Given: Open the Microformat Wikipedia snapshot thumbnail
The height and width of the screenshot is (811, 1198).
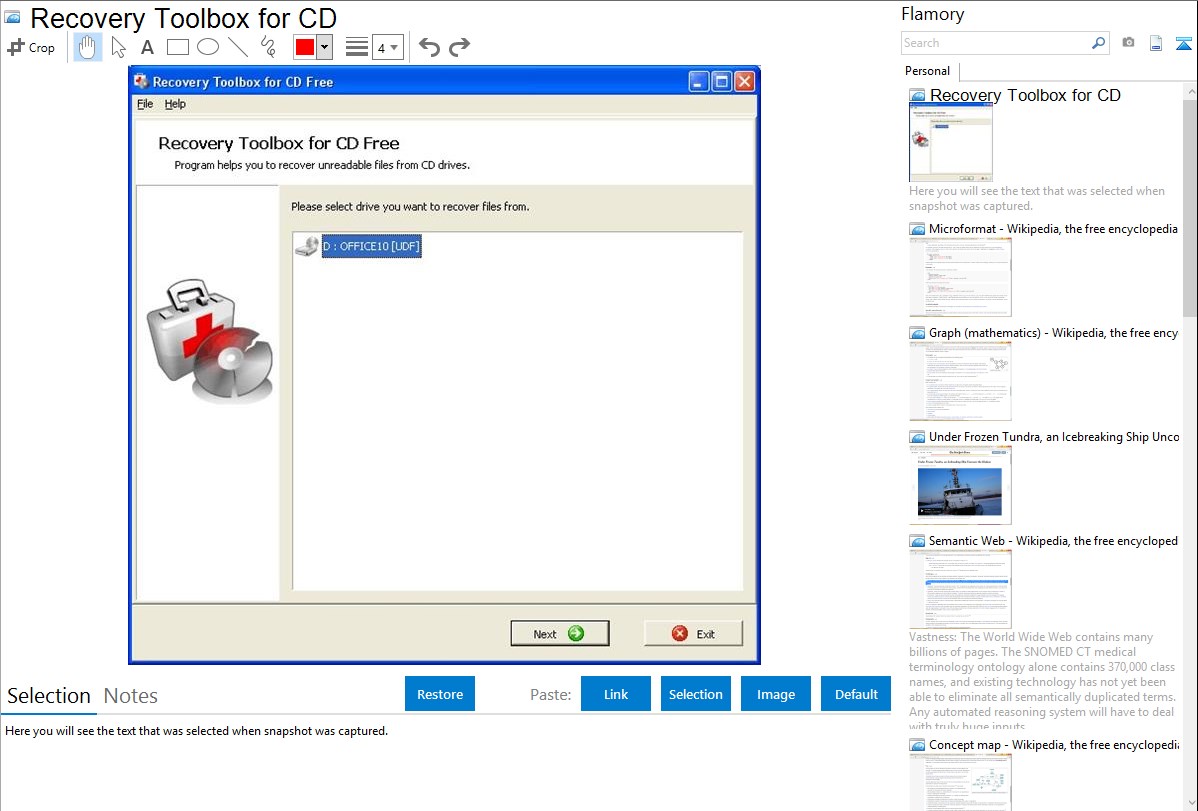Looking at the screenshot, I should coord(960,277).
